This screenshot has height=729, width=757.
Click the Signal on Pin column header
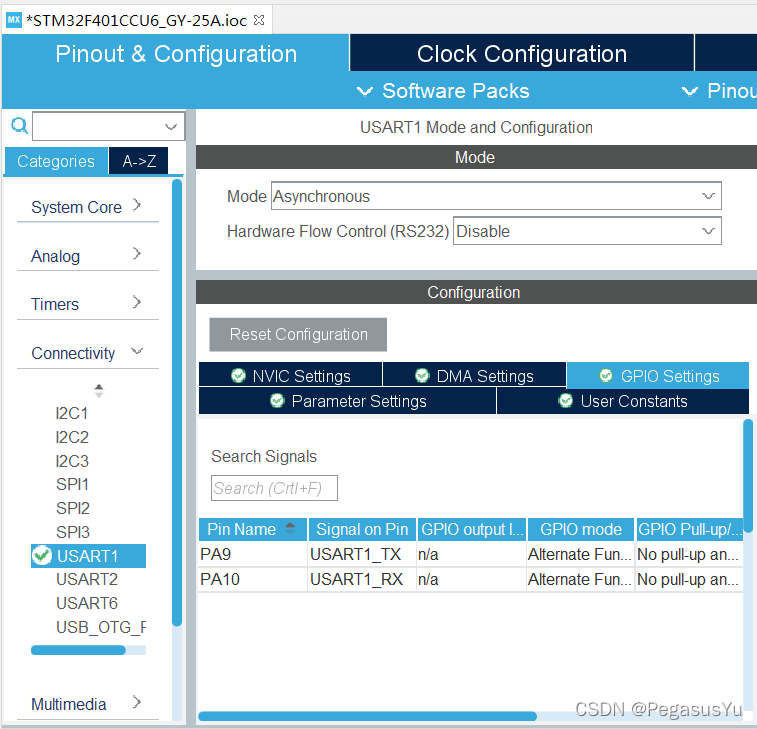(362, 529)
